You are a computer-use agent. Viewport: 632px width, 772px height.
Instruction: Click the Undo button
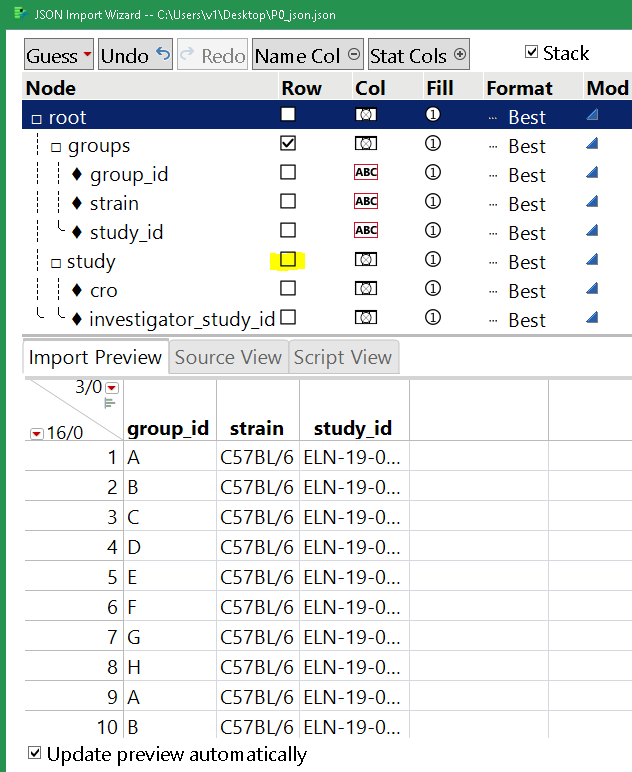[x=135, y=56]
